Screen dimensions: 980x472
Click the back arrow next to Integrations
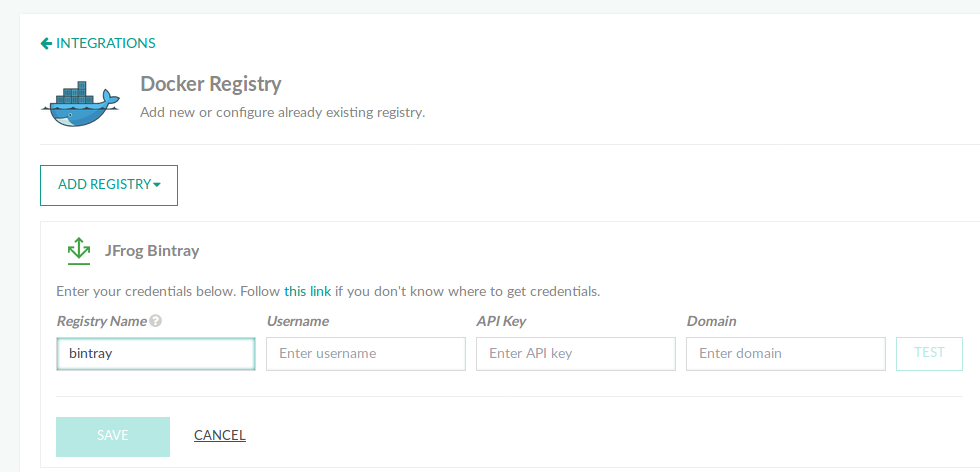[46, 43]
